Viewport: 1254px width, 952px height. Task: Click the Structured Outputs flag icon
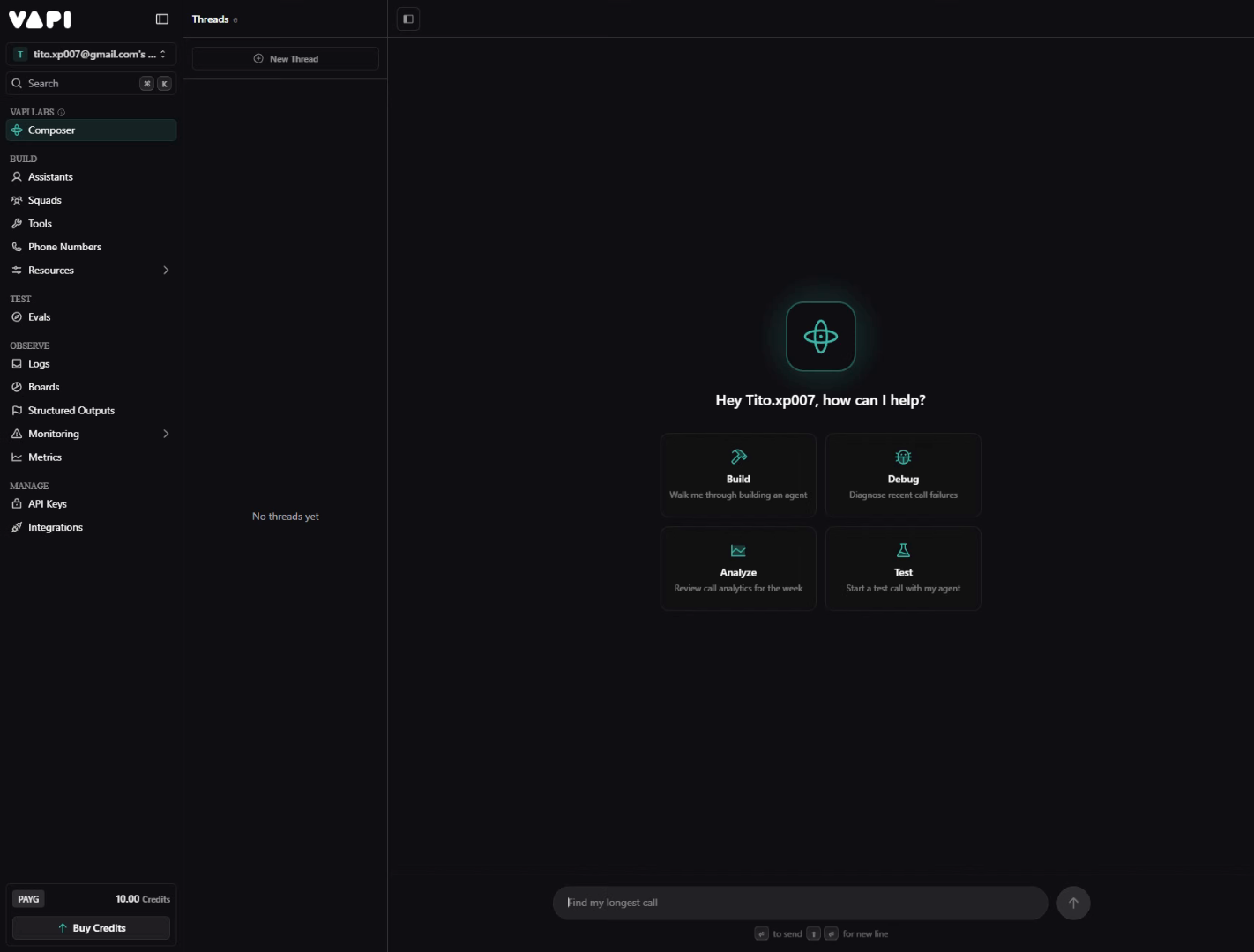pyautogui.click(x=17, y=411)
